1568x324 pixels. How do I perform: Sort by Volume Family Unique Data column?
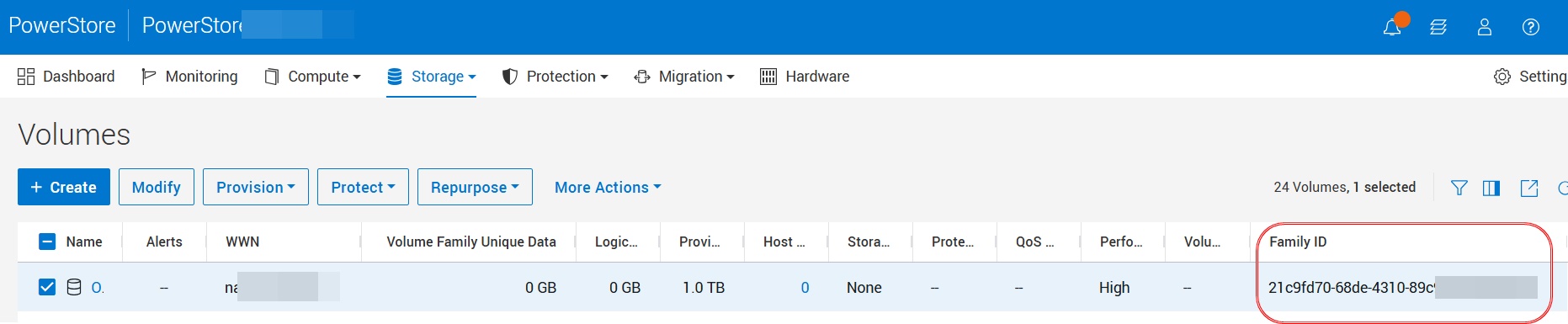pos(471,242)
